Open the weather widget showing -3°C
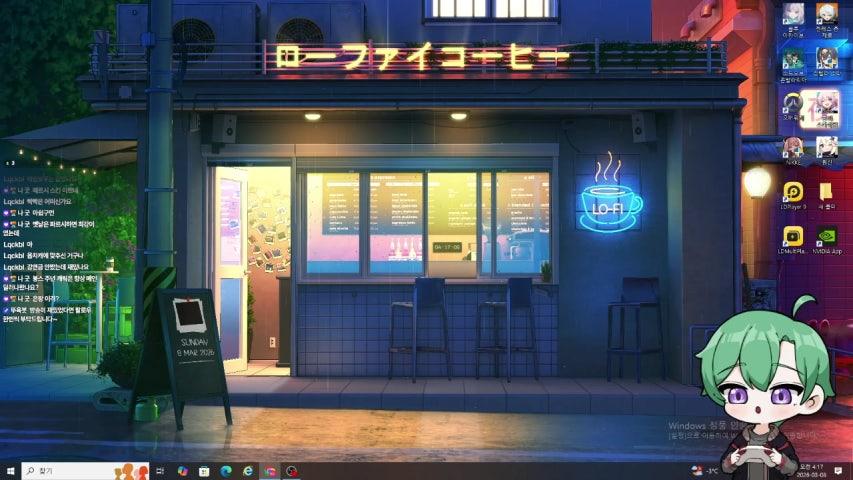This screenshot has width=853, height=480. coord(704,471)
